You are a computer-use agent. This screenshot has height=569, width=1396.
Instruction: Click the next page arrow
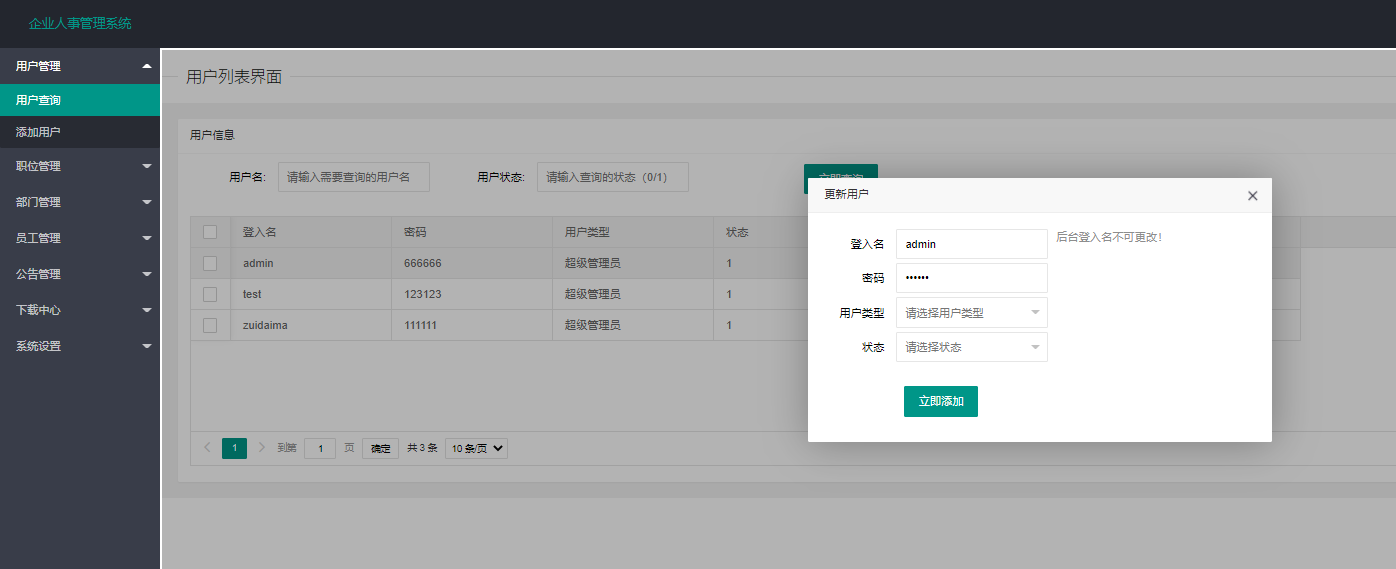(262, 448)
